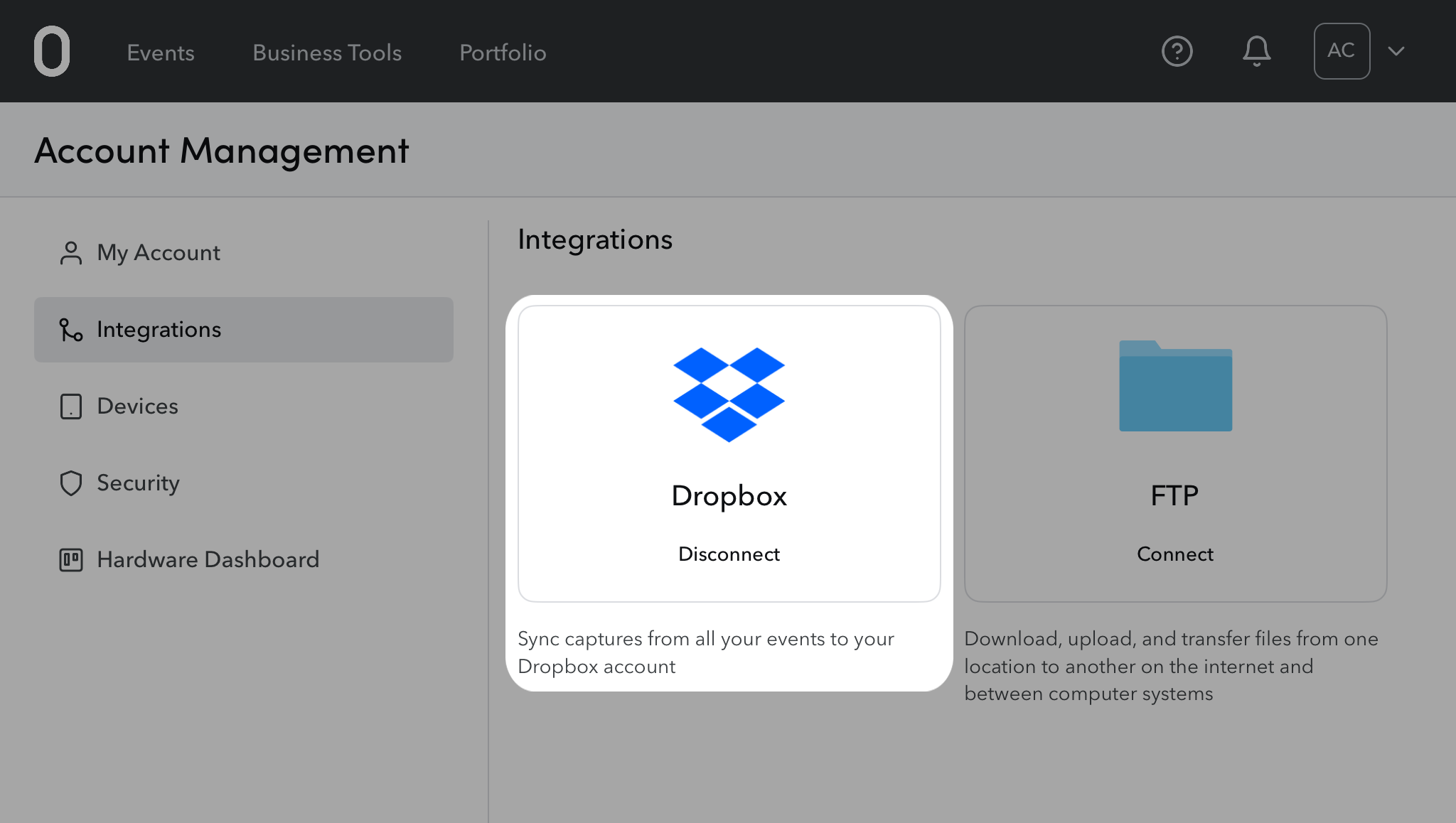Open notifications bell
1456x823 pixels.
pos(1257,51)
